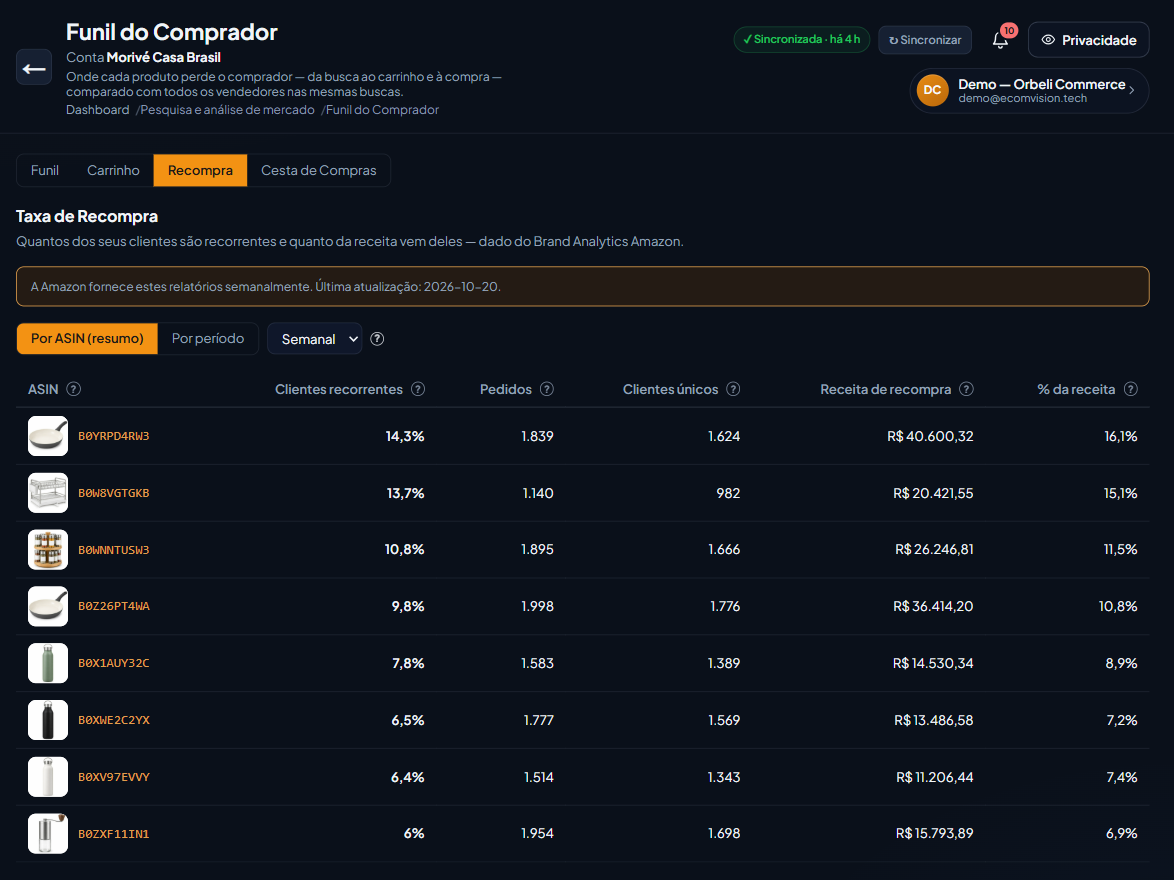Open the Semanal period dropdown

[x=314, y=339]
